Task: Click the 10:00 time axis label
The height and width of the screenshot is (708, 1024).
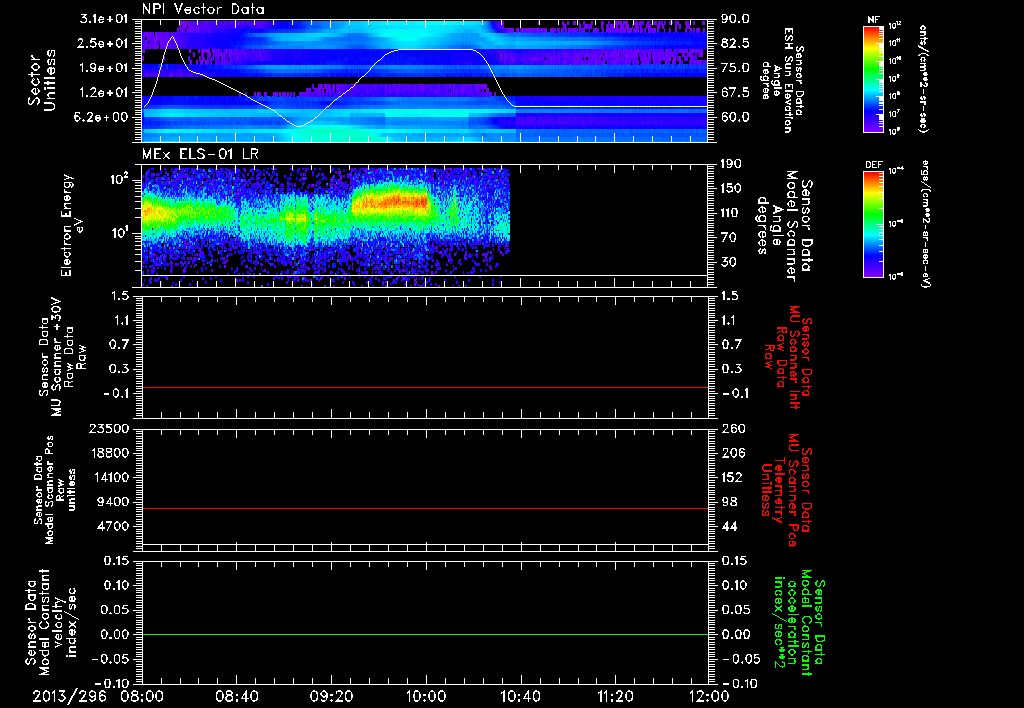Action: click(x=426, y=695)
